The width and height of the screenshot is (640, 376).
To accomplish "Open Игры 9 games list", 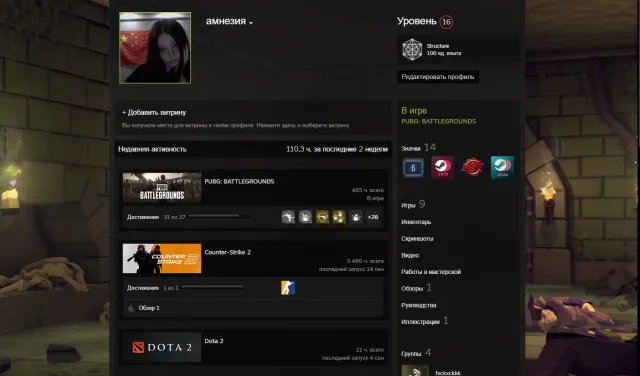I will click(413, 205).
